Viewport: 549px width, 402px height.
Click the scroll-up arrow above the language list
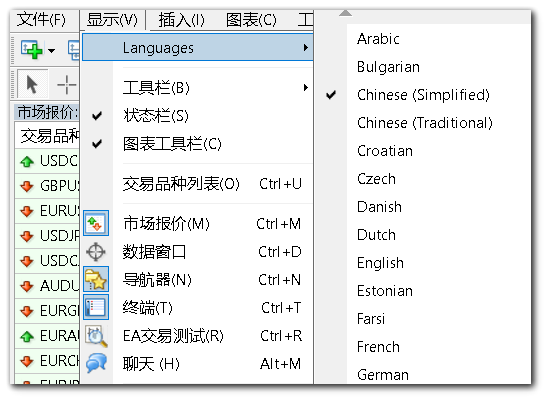(345, 14)
